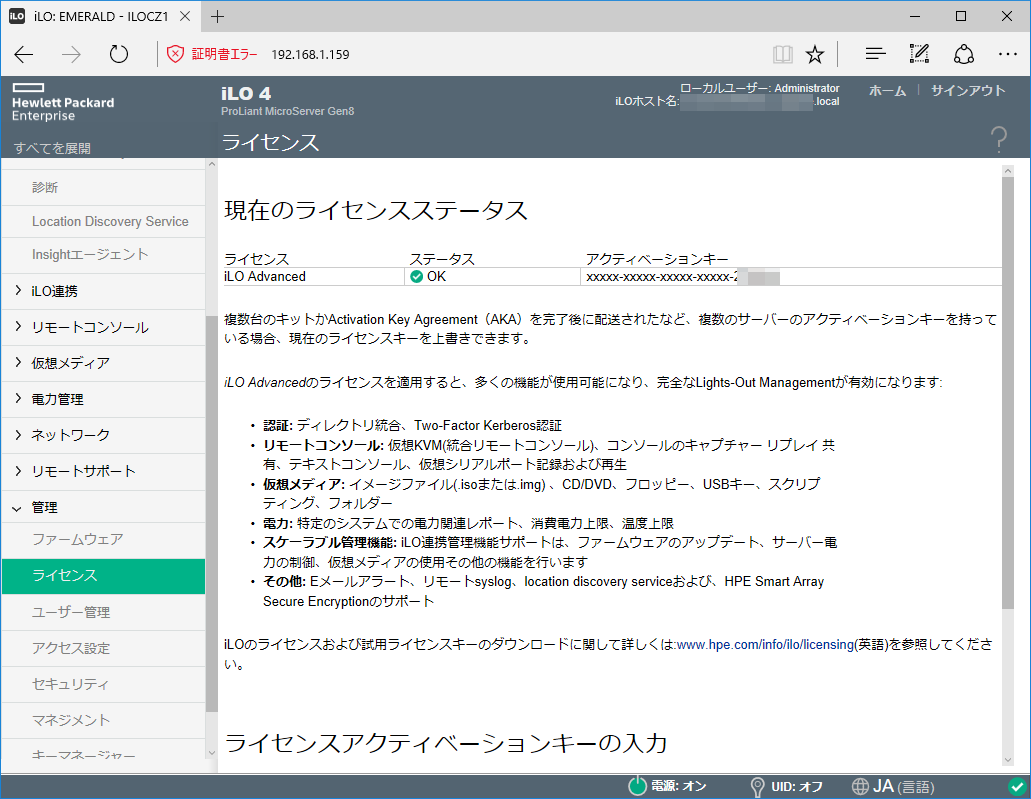Viewport: 1031px width, 799px height.
Task: Click the サインアウト link
Action: (x=968, y=91)
